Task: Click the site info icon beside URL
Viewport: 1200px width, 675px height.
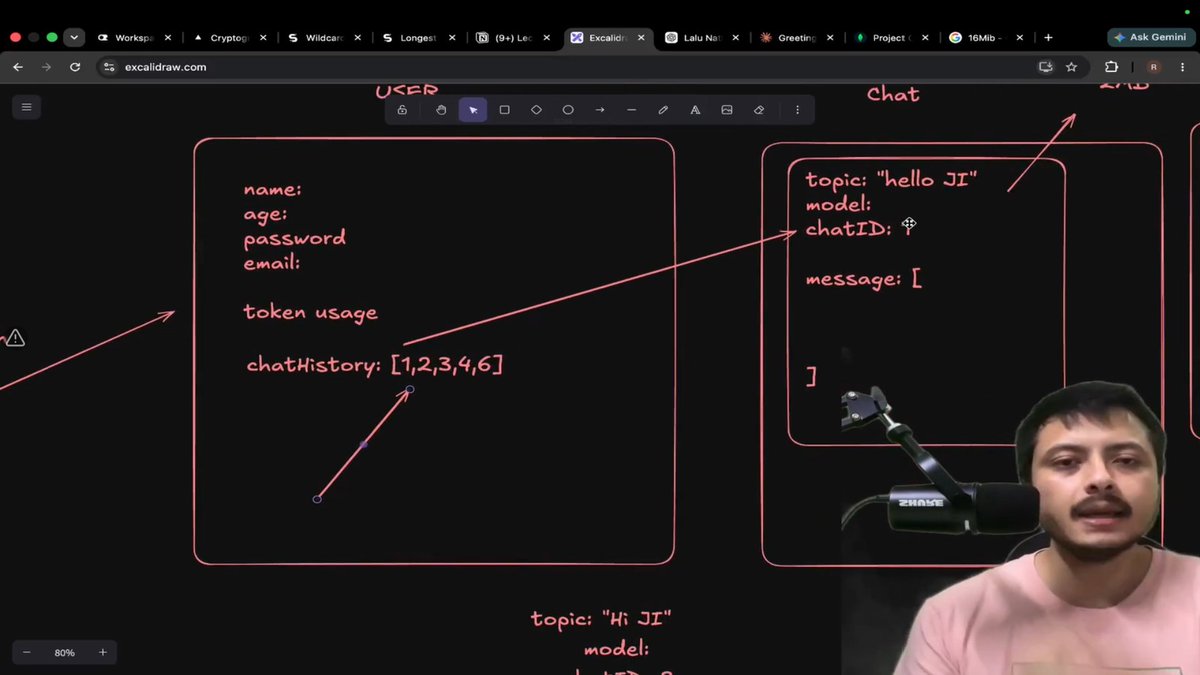Action: coord(110,67)
